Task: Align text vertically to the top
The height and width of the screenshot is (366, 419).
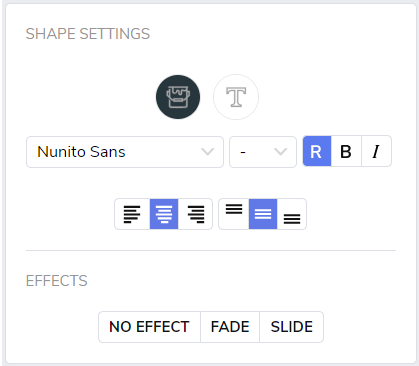Action: [234, 214]
